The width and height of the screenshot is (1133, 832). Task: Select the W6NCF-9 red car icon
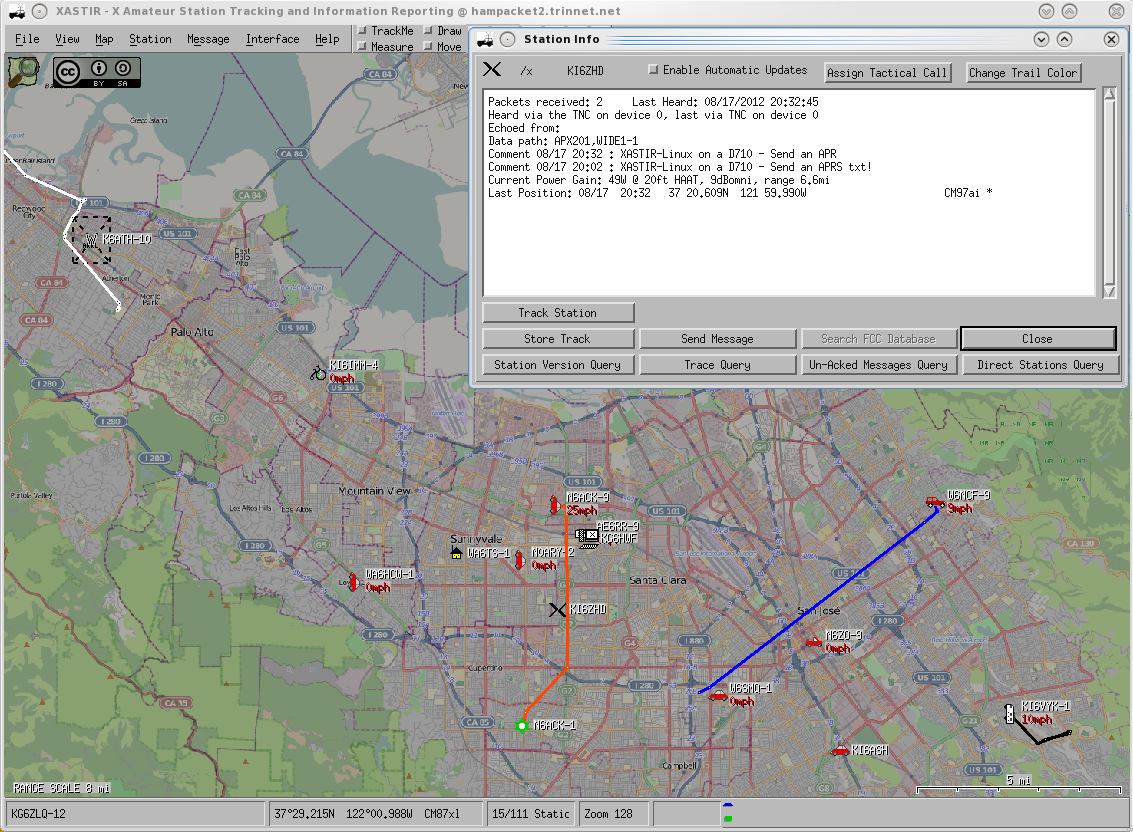point(935,502)
